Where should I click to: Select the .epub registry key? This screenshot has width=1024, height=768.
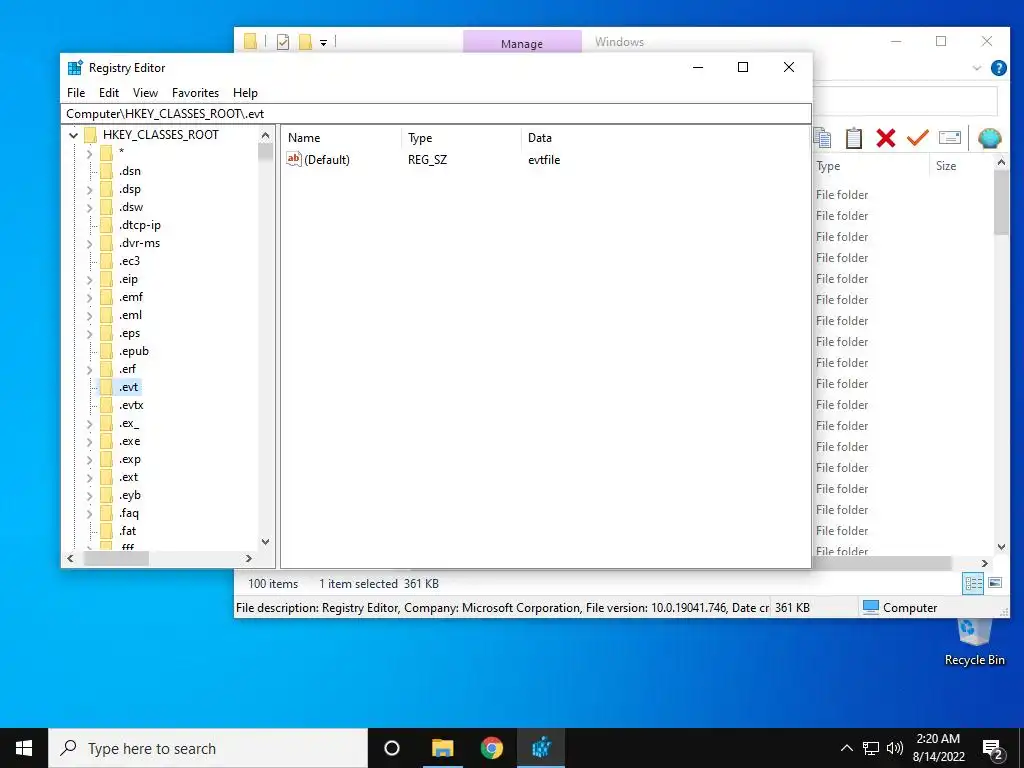(133, 351)
